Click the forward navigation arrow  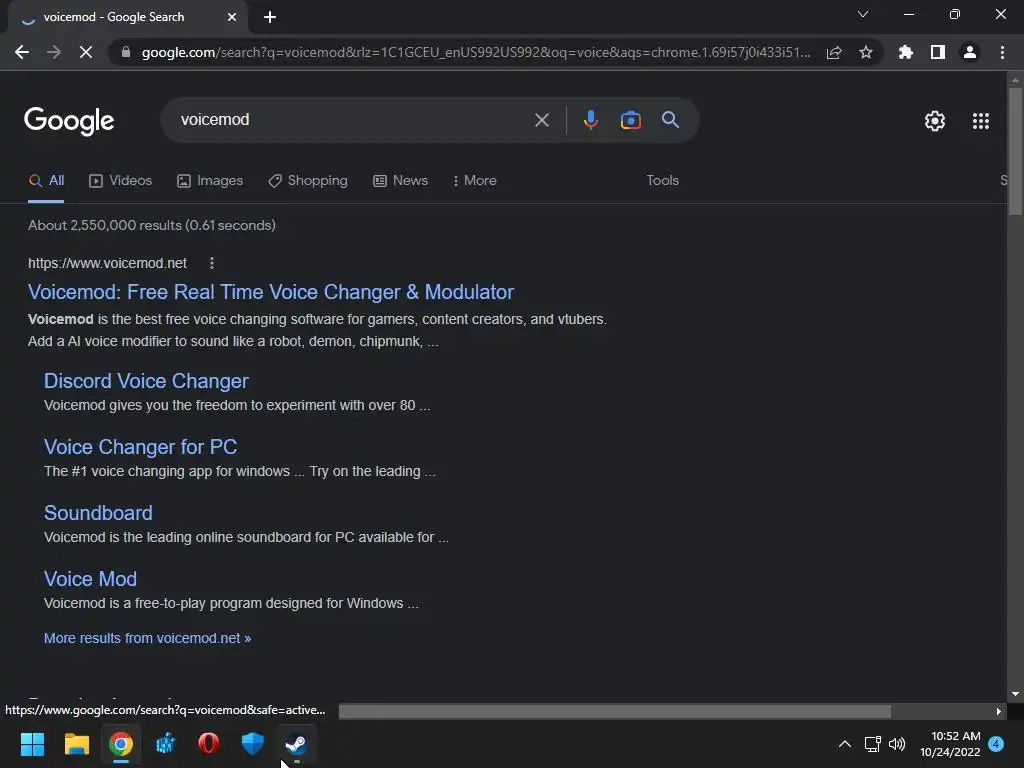tap(54, 52)
